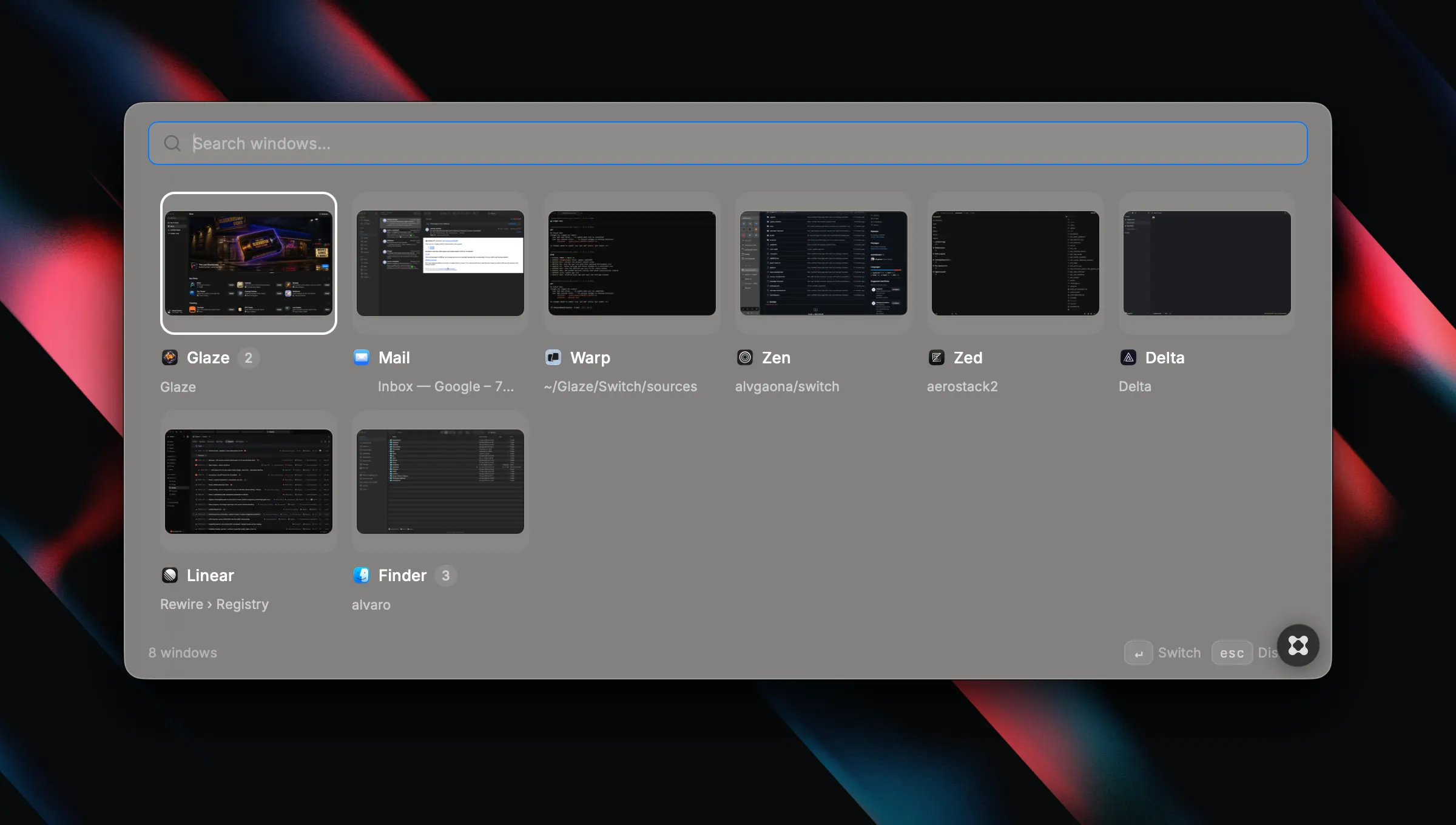Click the 8 windows status text
The height and width of the screenshot is (825, 1456).
tap(183, 653)
